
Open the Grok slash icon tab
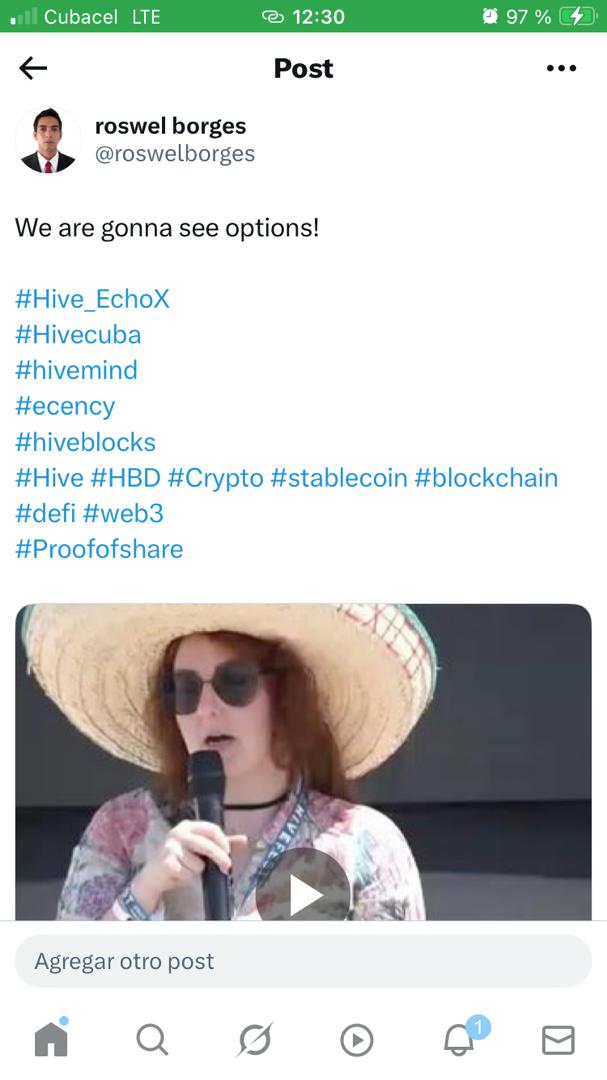[254, 1039]
